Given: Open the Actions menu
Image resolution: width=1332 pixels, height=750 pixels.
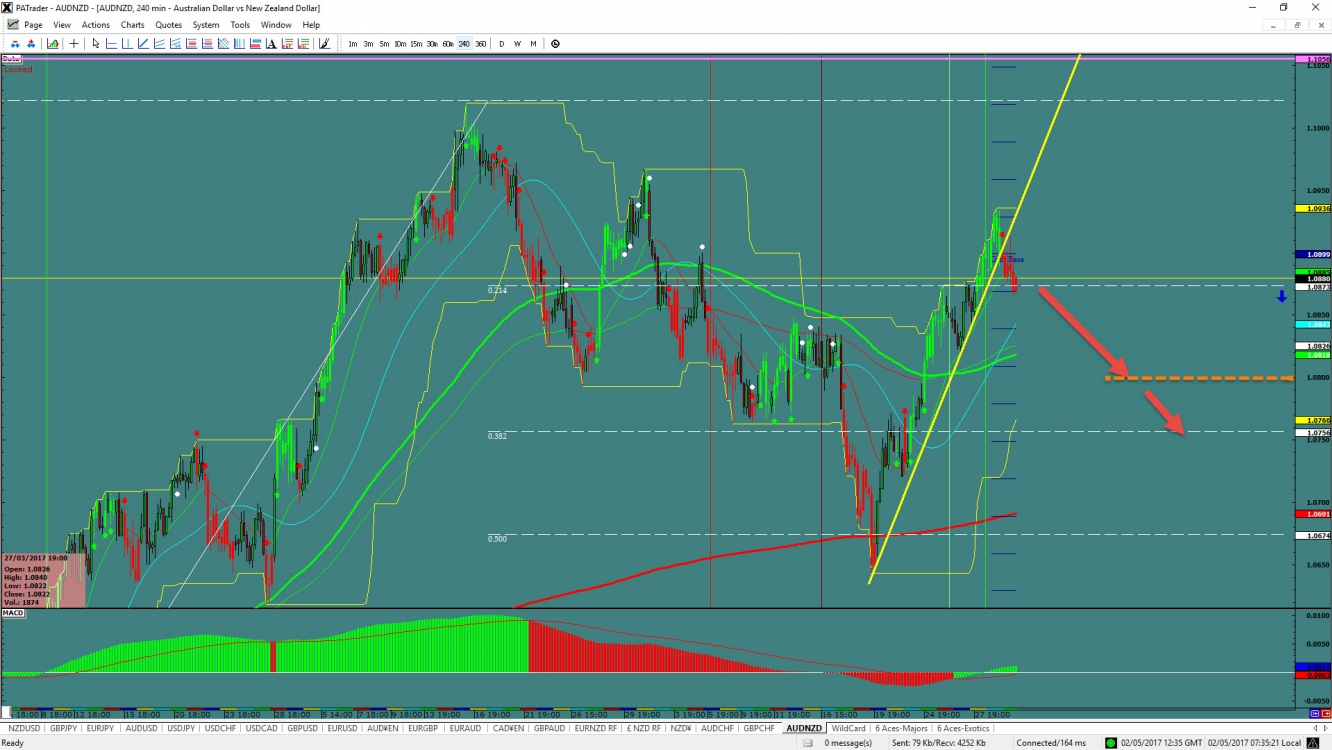Looking at the screenshot, I should 96,25.
